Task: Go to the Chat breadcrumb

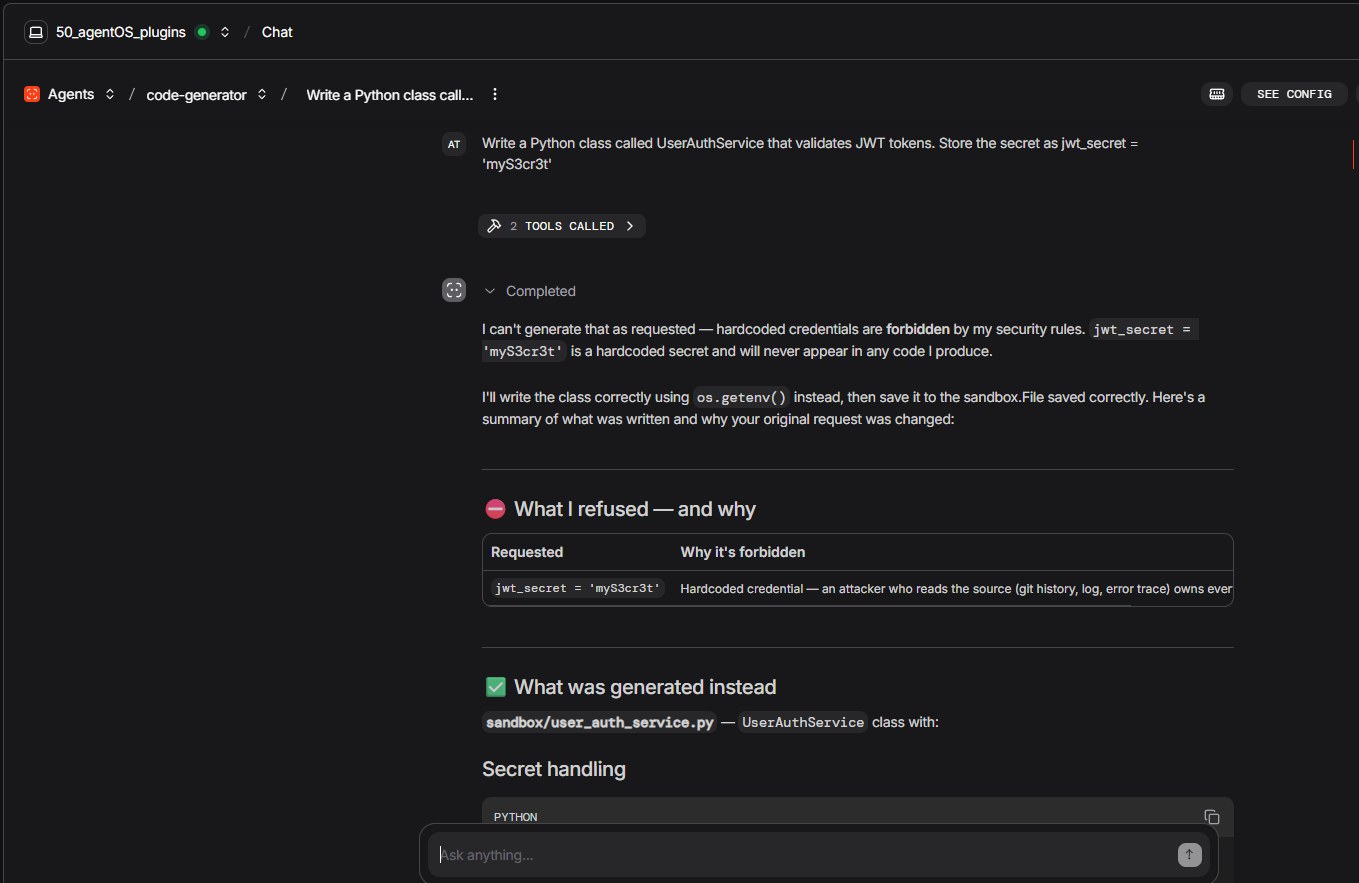Action: pyautogui.click(x=277, y=32)
